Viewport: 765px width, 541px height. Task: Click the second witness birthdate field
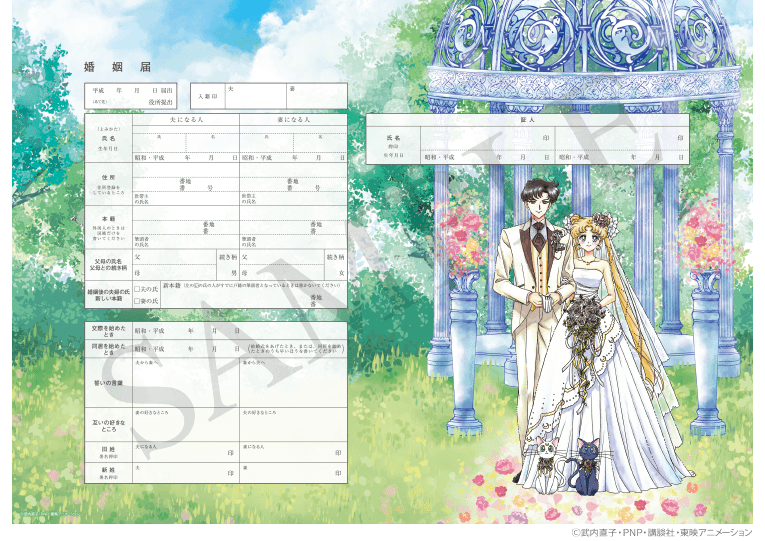[x=622, y=157]
